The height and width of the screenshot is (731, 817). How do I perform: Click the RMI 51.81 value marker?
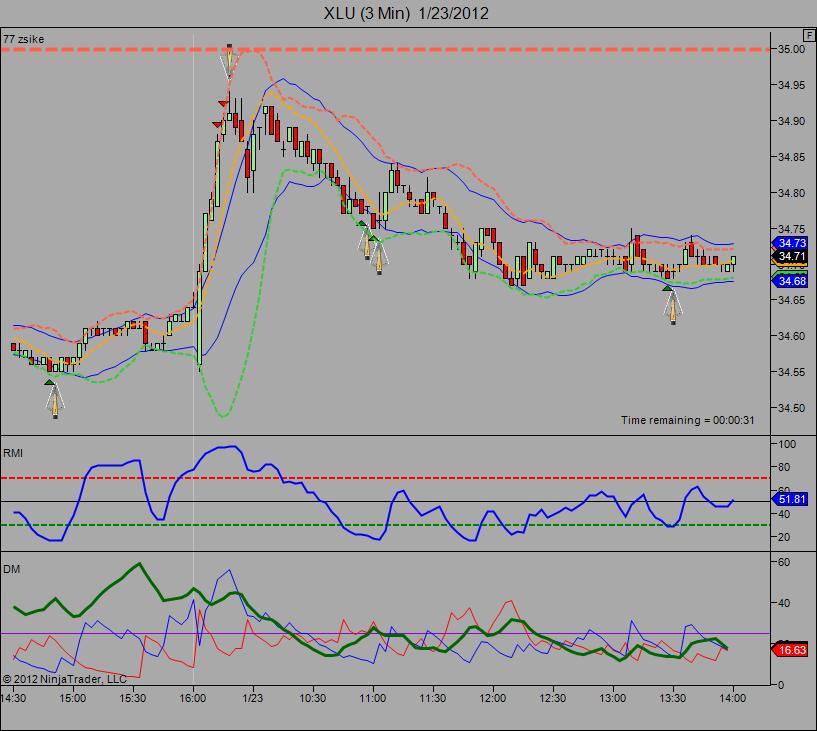790,499
